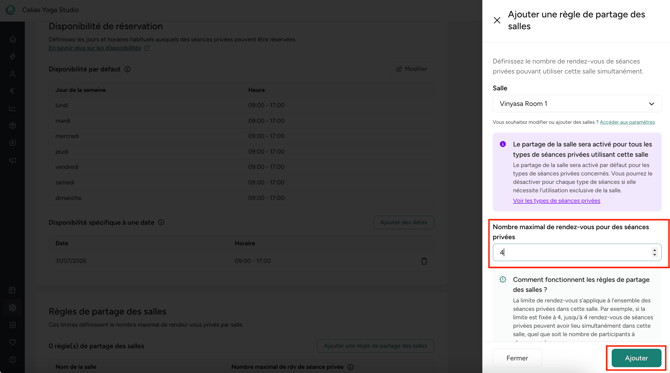Click Ajouter une règle de partage des salles button
This screenshot has height=373, width=670.
pyautogui.click(x=376, y=346)
